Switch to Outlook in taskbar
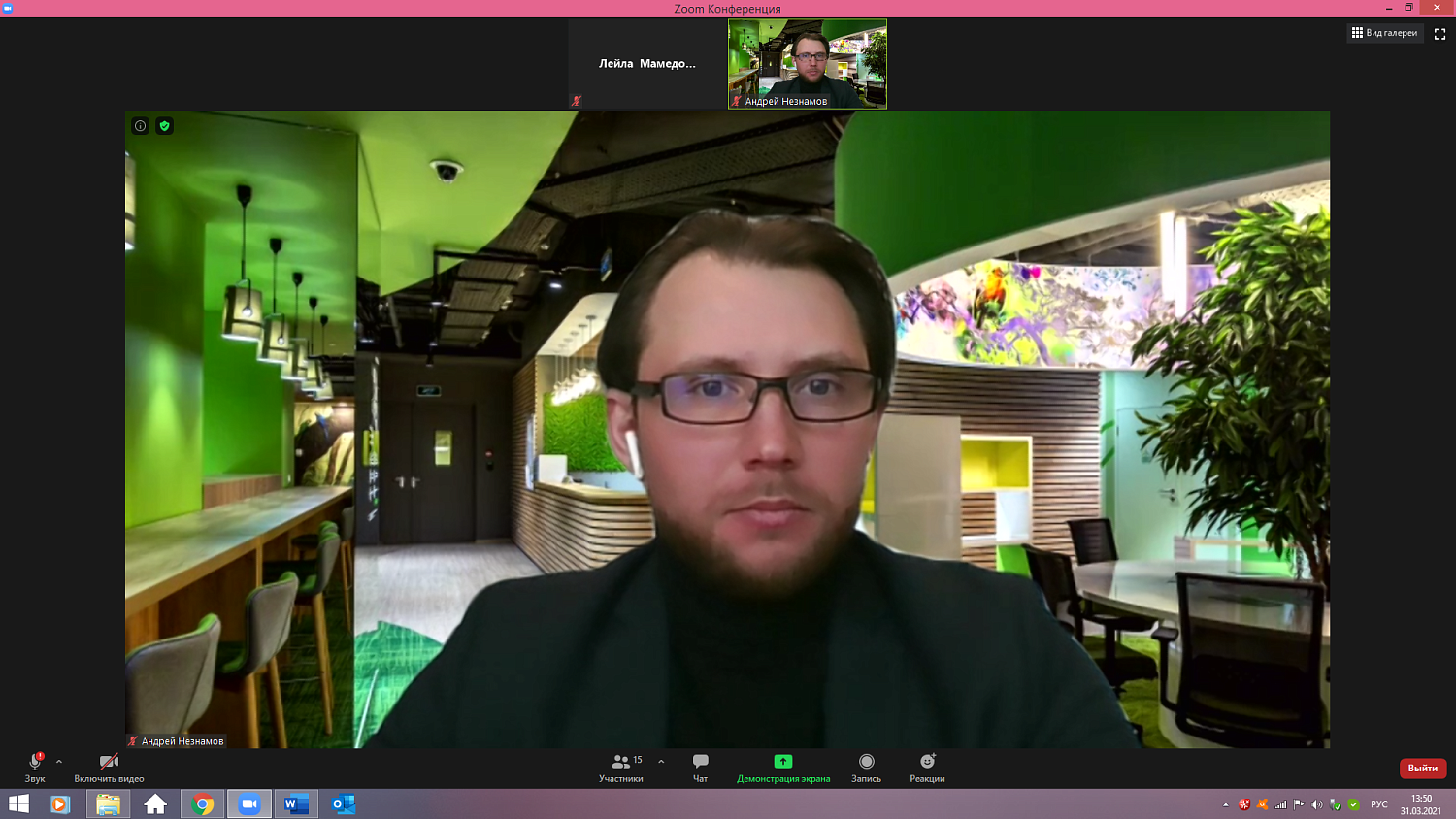The image size is (1456, 819). coord(343,804)
